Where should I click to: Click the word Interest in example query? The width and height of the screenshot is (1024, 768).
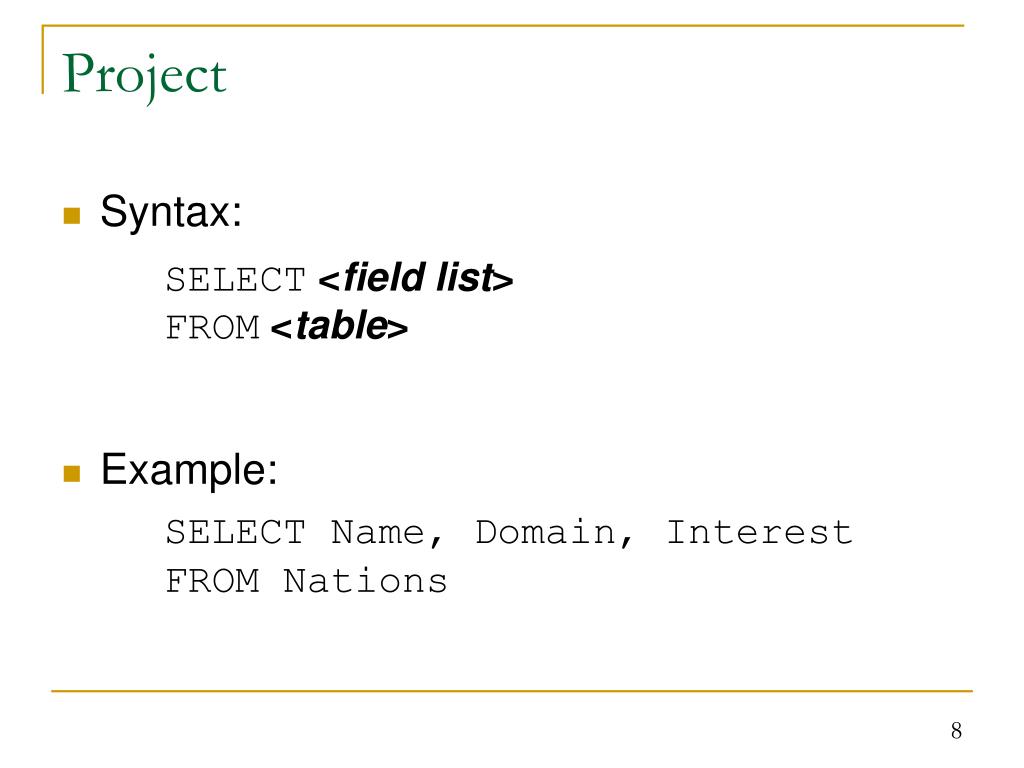[760, 532]
